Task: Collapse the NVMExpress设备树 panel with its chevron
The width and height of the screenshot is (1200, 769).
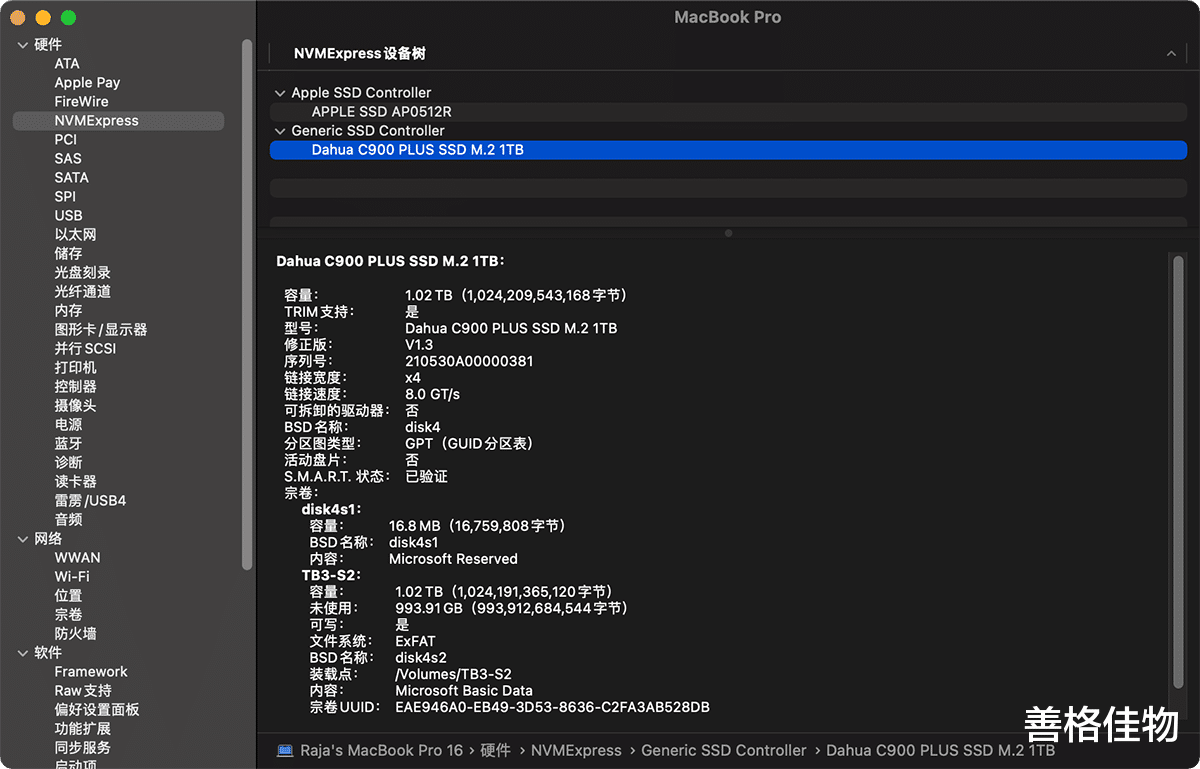Action: pos(1170,53)
